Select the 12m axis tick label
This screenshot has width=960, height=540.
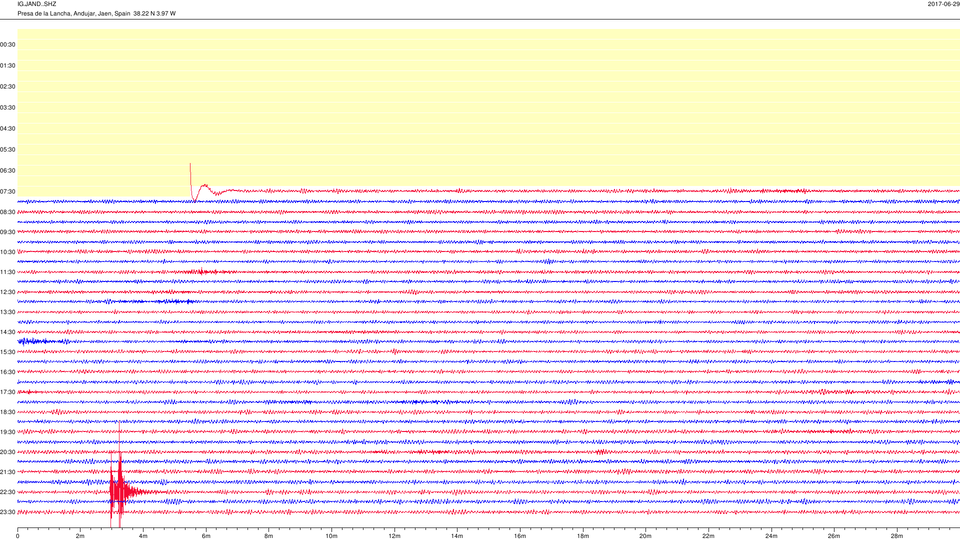(394, 536)
